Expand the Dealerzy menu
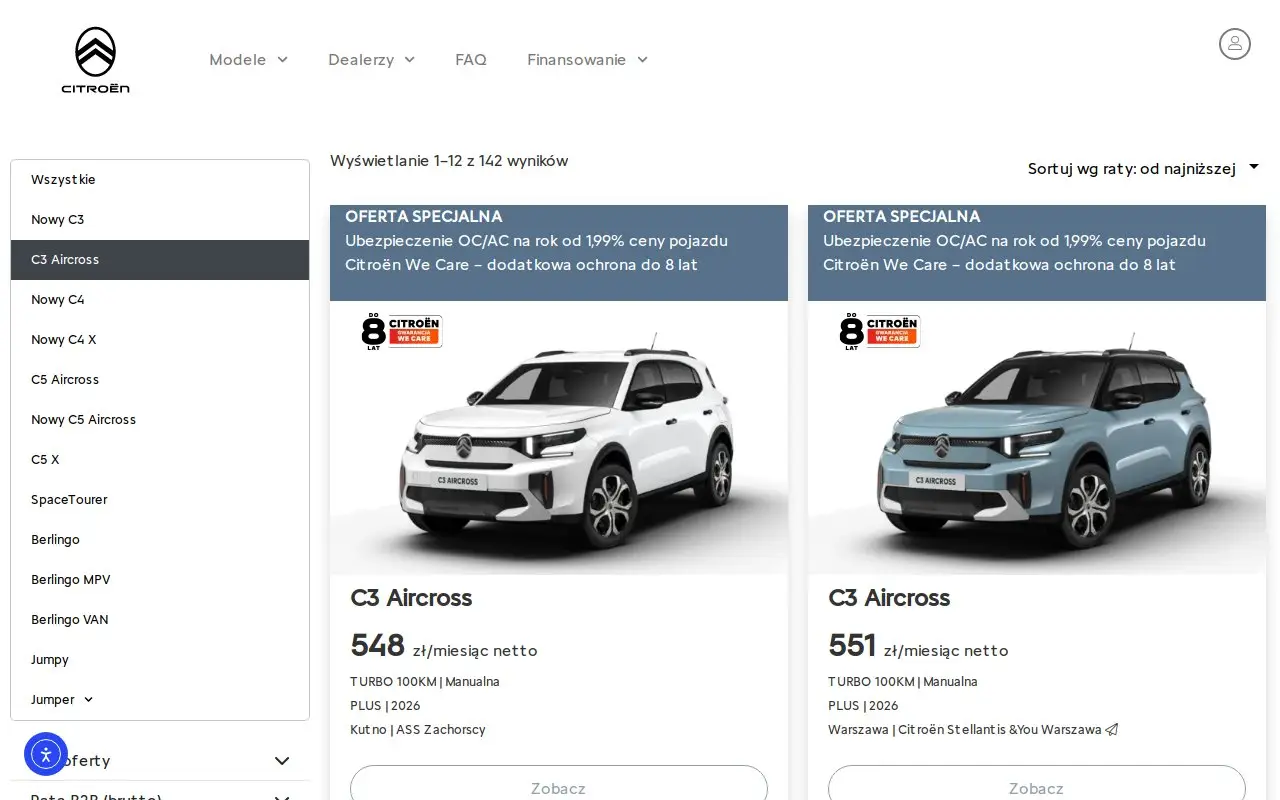The width and height of the screenshot is (1280, 800). coord(371,60)
